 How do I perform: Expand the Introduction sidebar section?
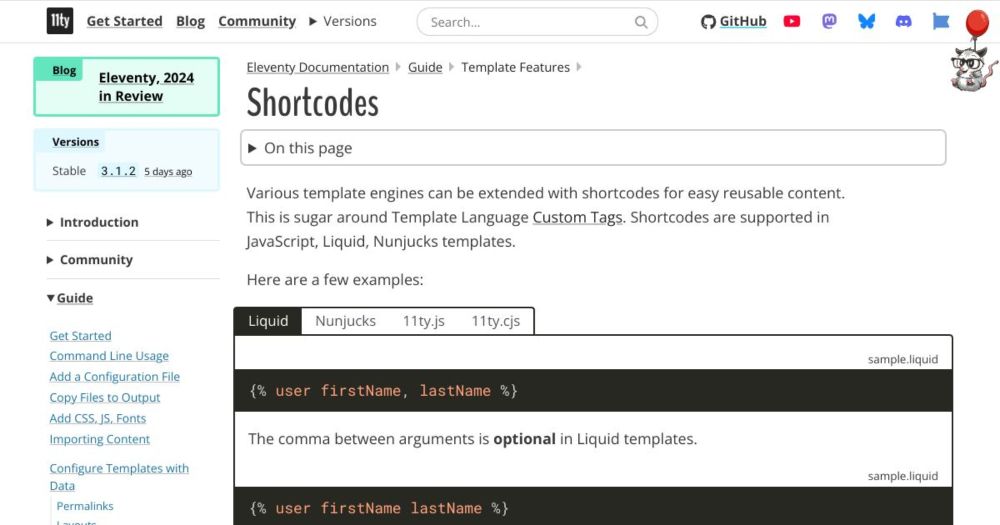coord(93,222)
